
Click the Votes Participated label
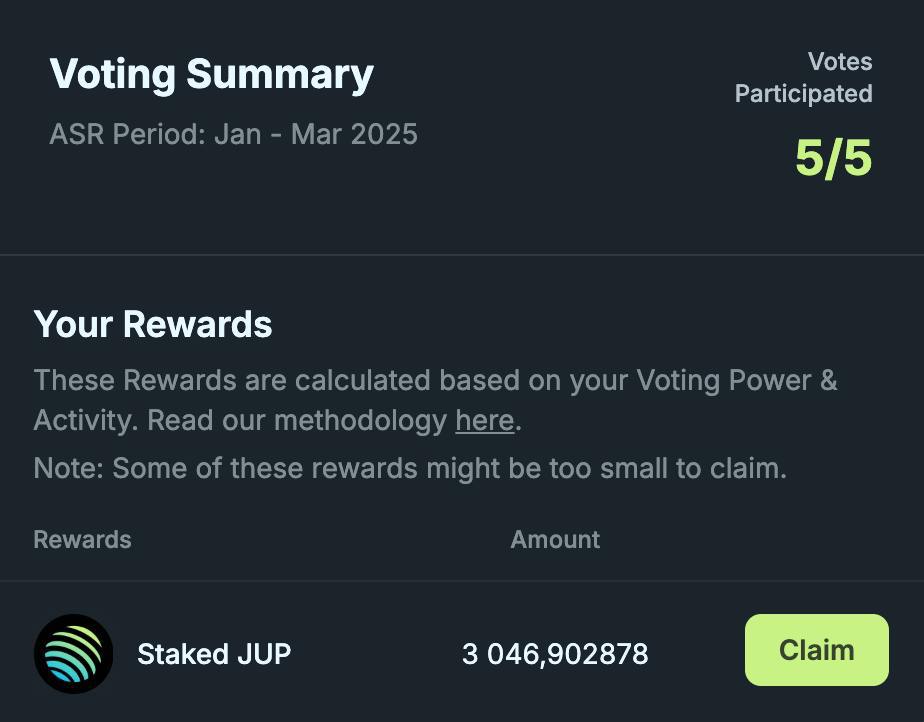point(804,77)
